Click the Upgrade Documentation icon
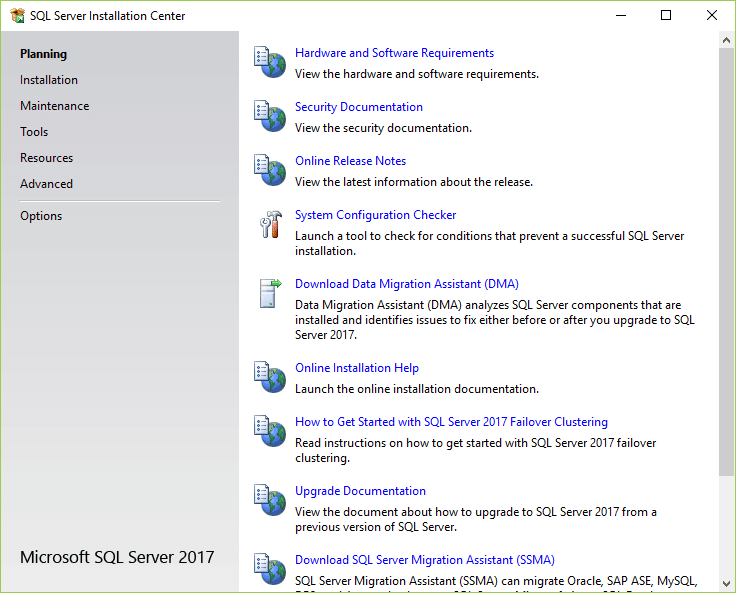Viewport: 736px width, 593px height. pyautogui.click(x=270, y=501)
